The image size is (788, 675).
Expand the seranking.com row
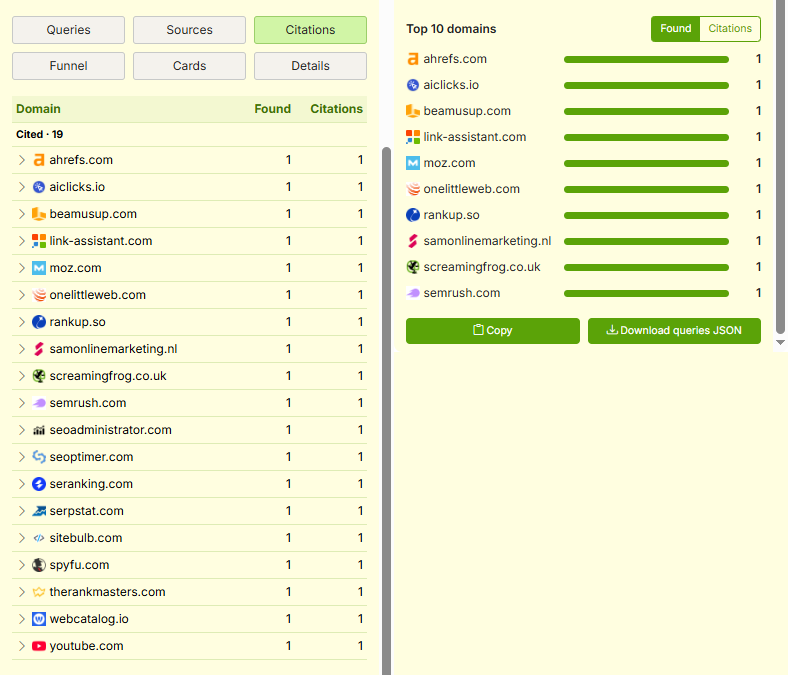pyautogui.click(x=22, y=484)
